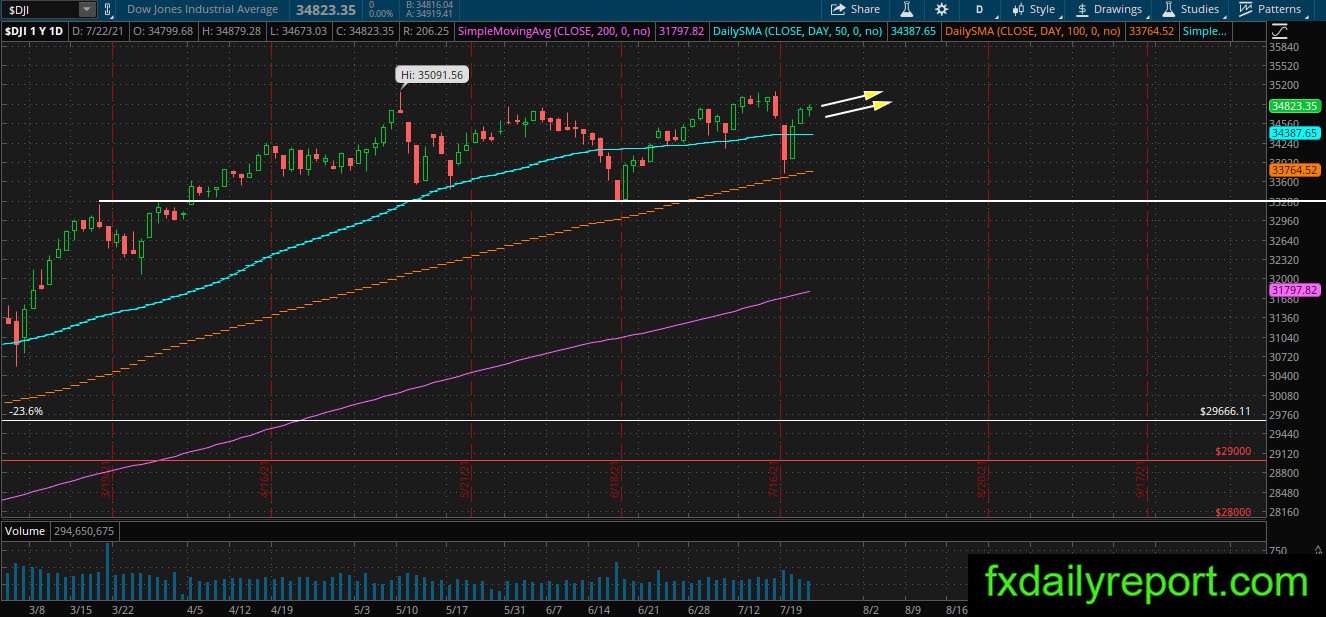Click the D: 7/22/21 date field
The image size is (1326, 617).
click(x=98, y=31)
